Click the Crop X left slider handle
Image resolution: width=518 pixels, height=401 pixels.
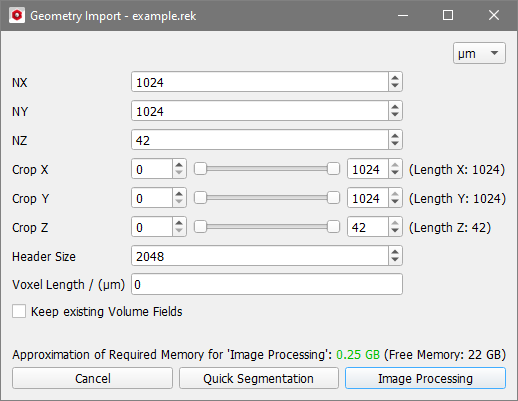pos(200,169)
